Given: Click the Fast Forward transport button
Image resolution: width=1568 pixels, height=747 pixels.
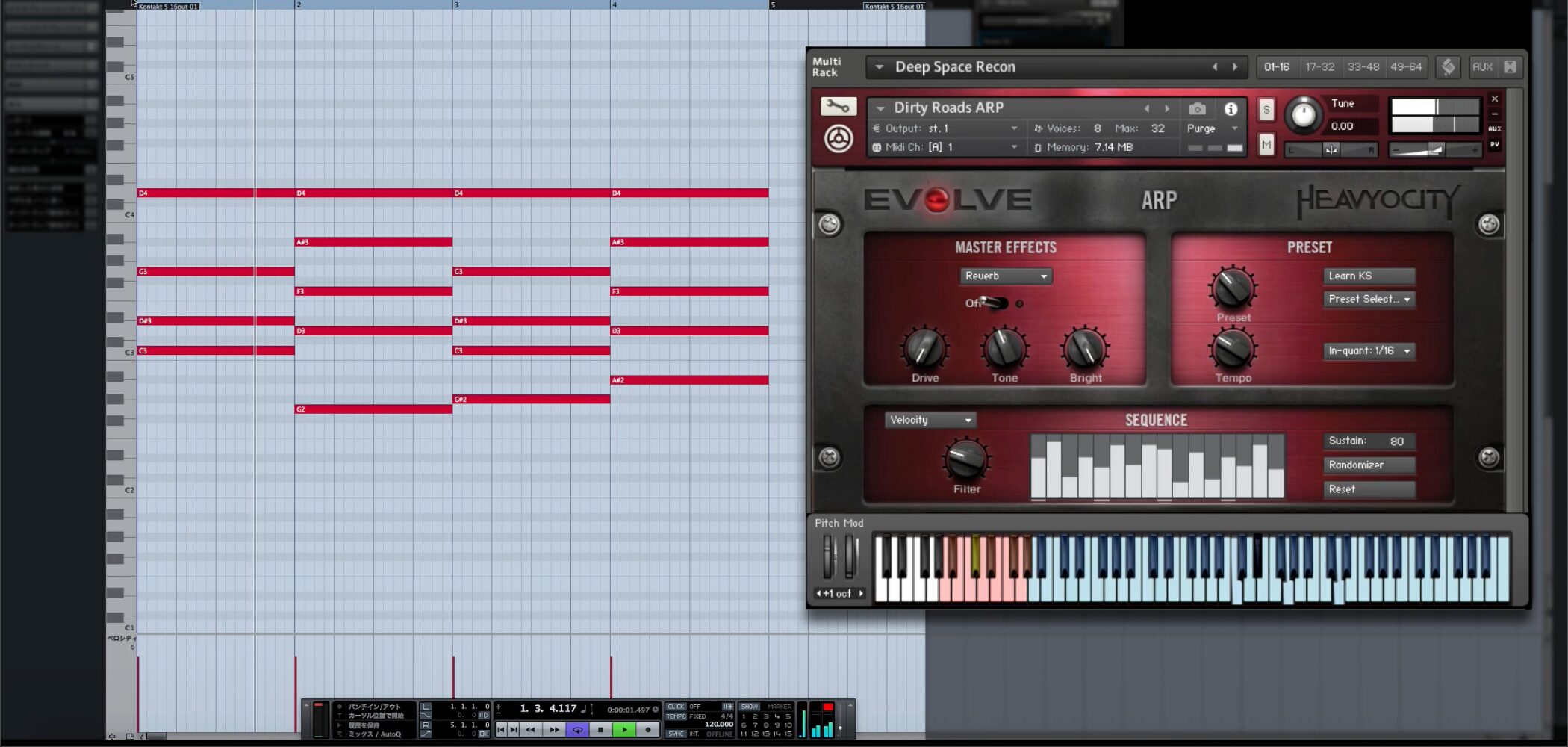Looking at the screenshot, I should point(554,730).
